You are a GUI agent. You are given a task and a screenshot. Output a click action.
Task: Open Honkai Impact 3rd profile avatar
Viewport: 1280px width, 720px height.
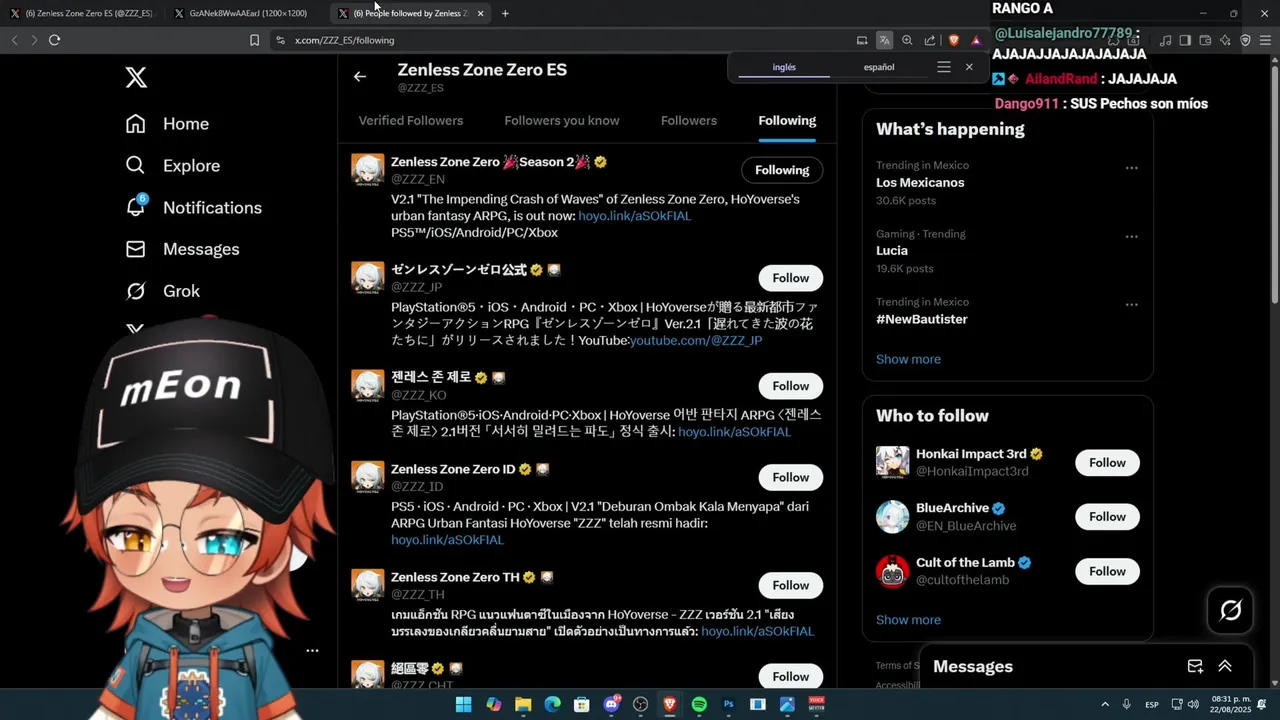click(x=893, y=462)
